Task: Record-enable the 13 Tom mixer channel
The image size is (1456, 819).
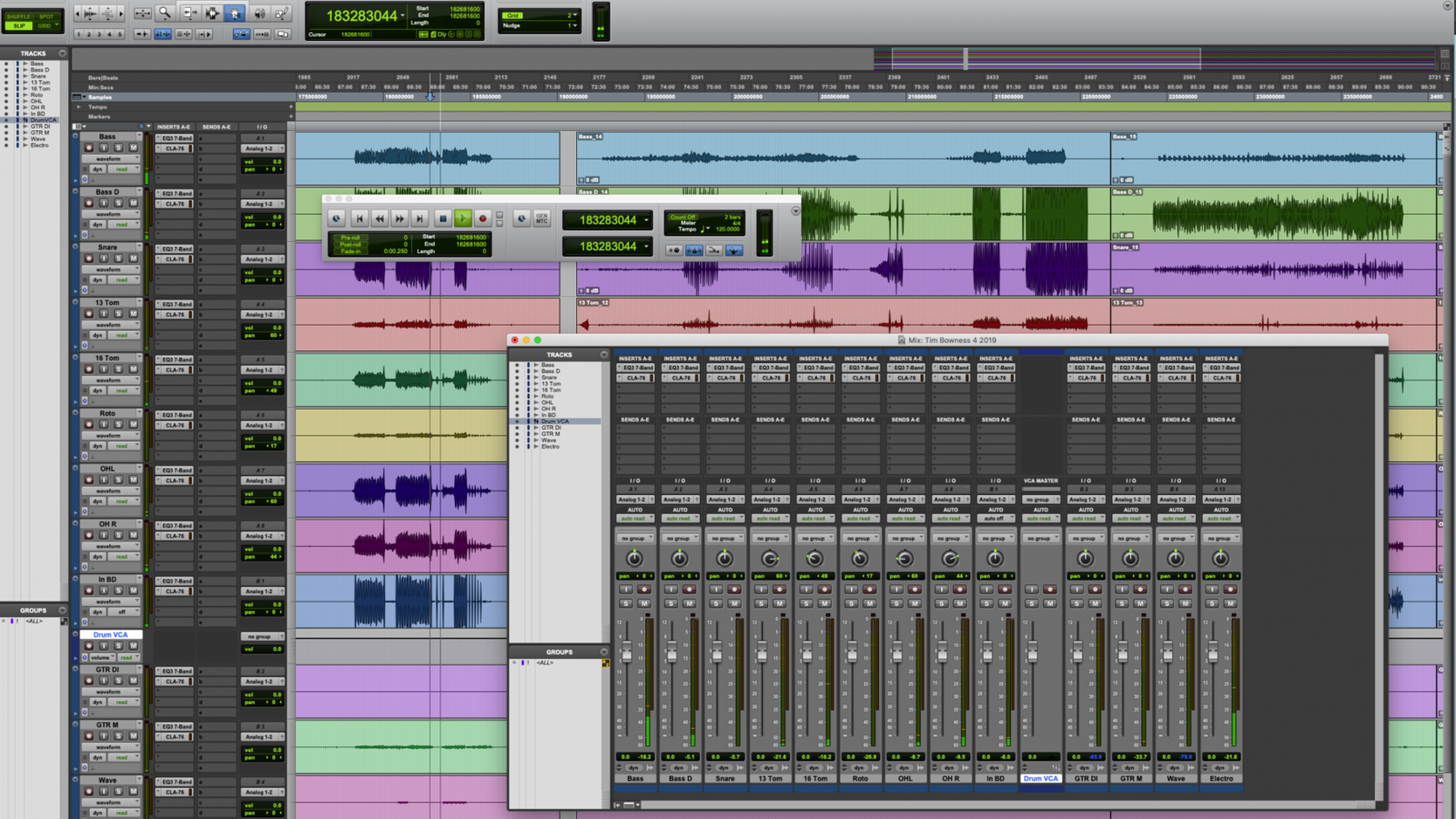Action: coord(780,589)
